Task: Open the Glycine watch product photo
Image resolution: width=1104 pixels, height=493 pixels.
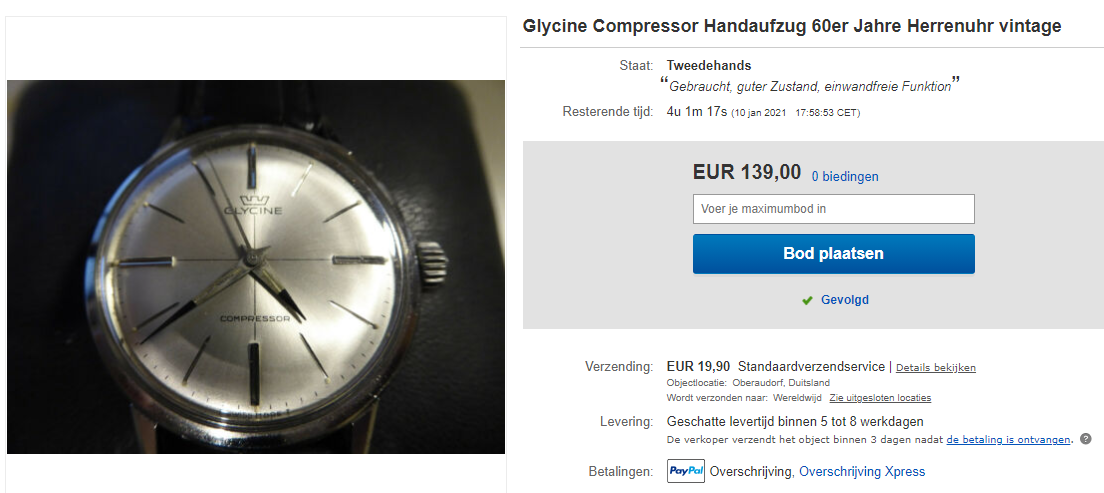Action: [x=256, y=267]
